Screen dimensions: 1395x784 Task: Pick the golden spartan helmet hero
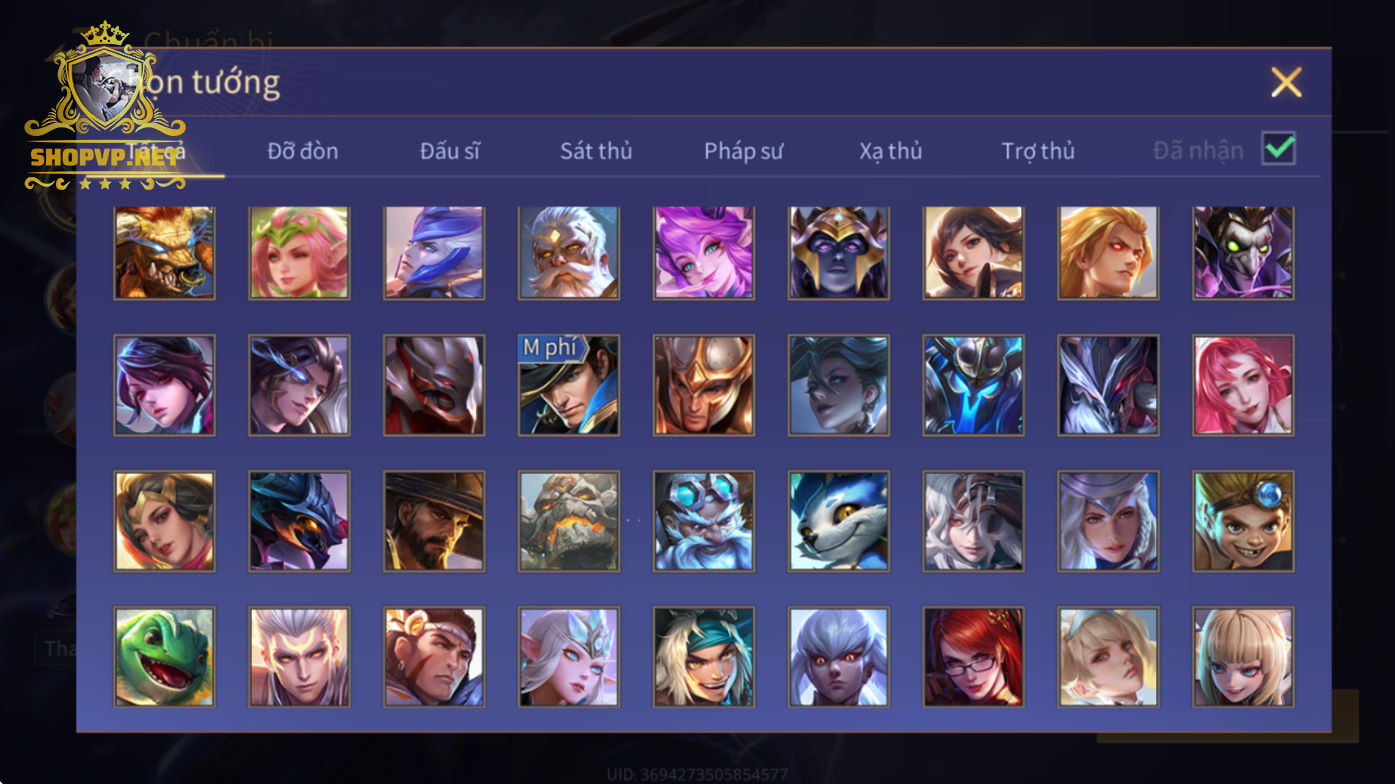point(704,385)
